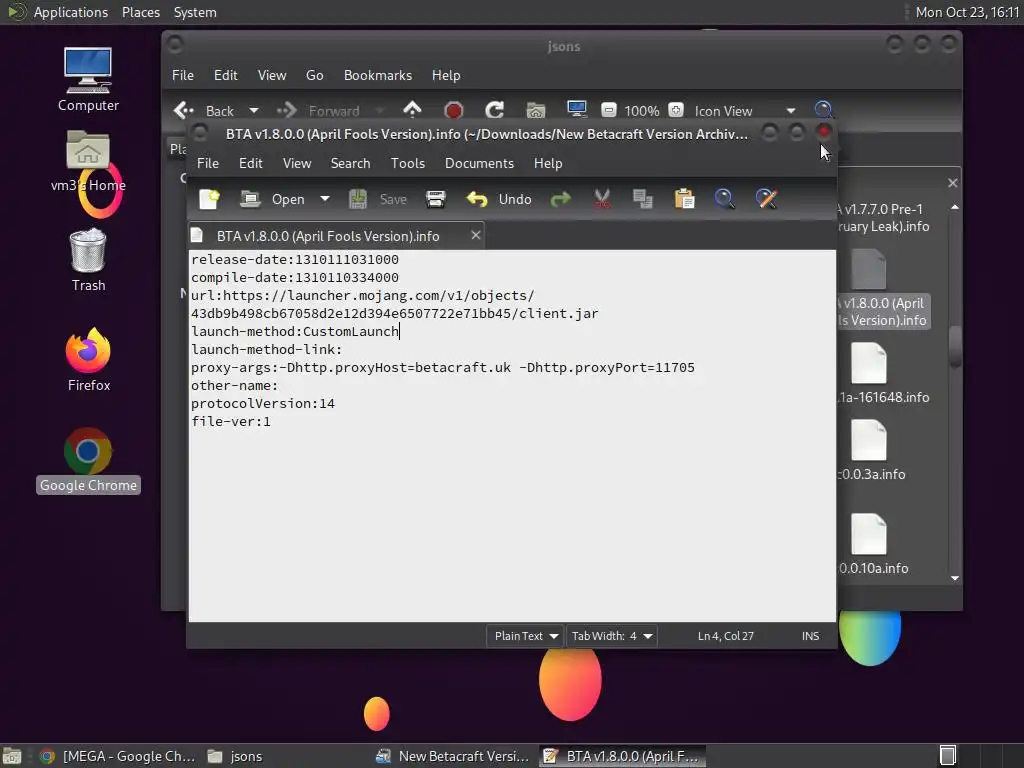Click the proxy-args line in the editor
Viewport: 1024px width, 768px height.
coord(443,368)
